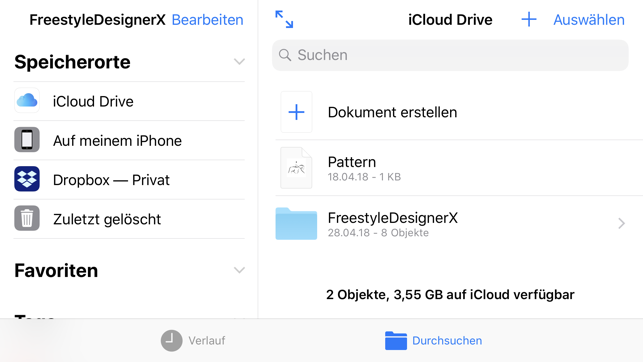
Task: Tap Auswählen to select files
Action: point(589,20)
